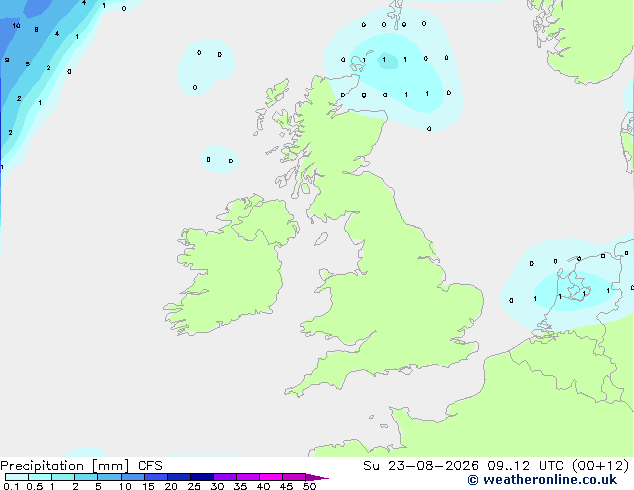Screen dimensions: 634x490
Task: Click the 'CFS' model label
Action: pyautogui.click(x=150, y=466)
